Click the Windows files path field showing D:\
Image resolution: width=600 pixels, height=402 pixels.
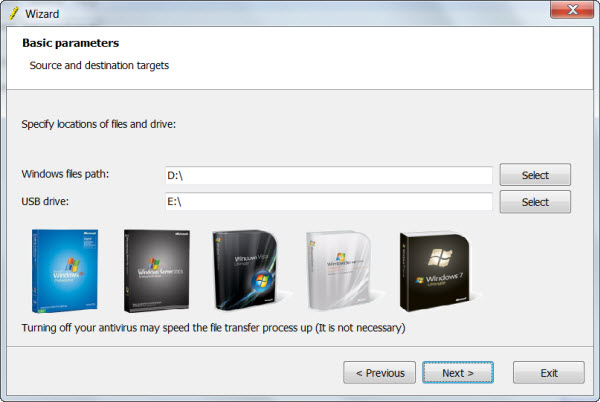click(x=329, y=176)
